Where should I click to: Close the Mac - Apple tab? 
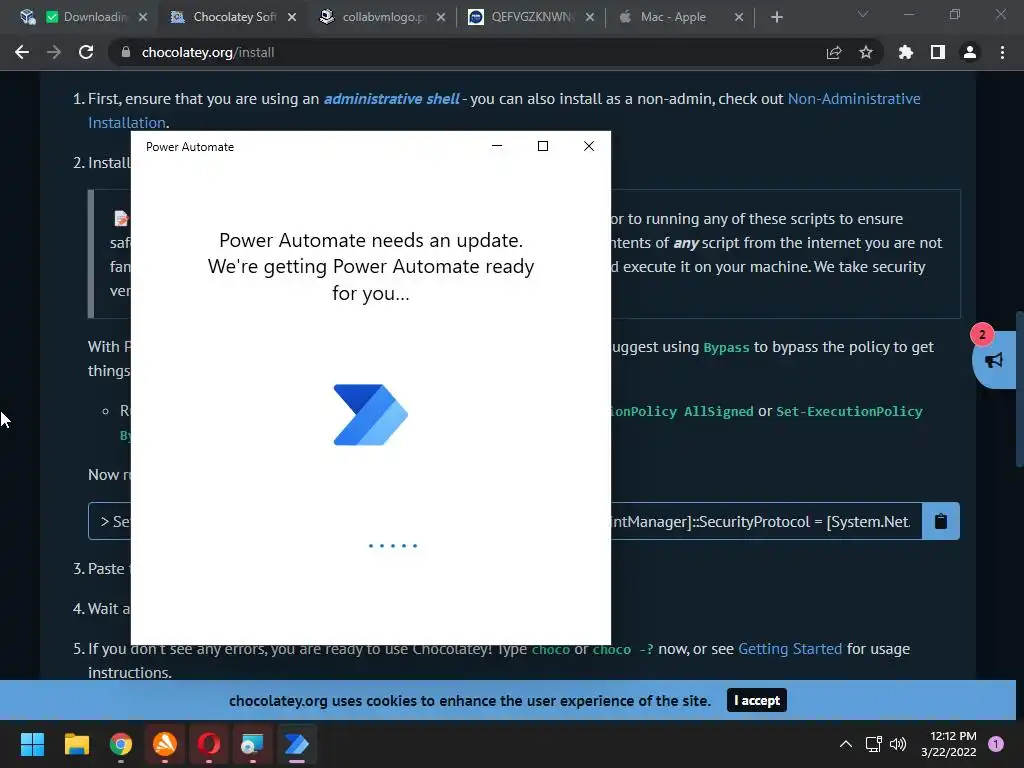point(739,17)
